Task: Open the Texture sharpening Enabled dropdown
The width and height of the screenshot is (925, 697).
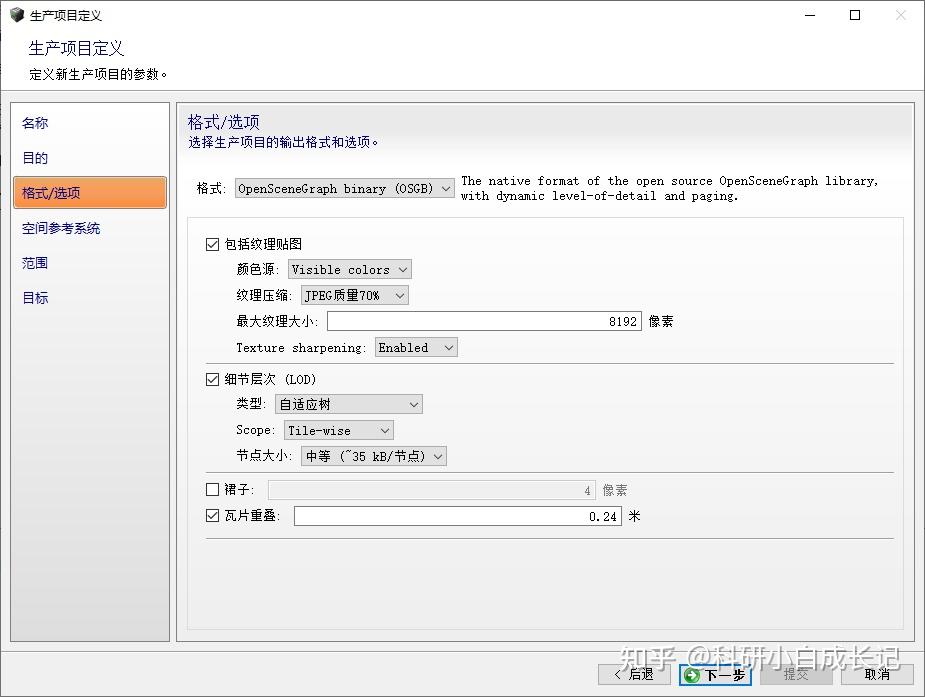Action: point(416,347)
